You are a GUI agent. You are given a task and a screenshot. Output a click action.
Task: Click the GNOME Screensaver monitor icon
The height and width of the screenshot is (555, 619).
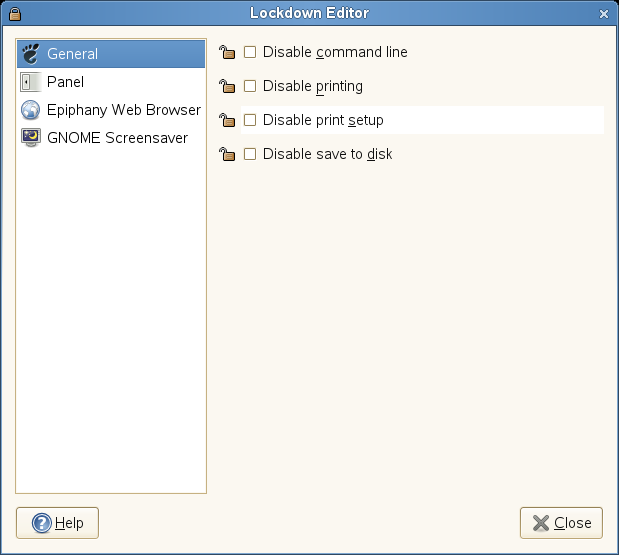(x=30, y=138)
